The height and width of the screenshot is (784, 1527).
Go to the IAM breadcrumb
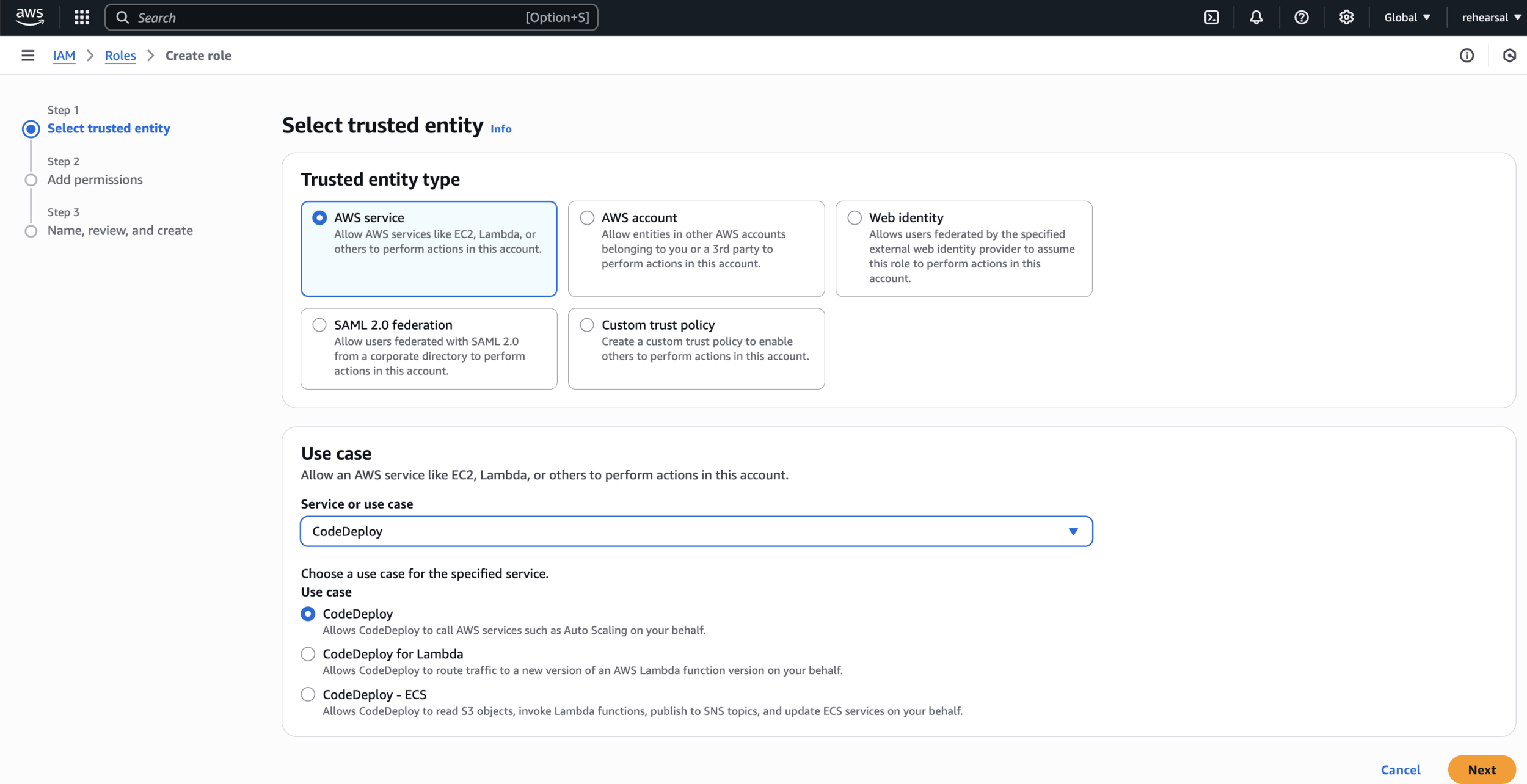[64, 56]
